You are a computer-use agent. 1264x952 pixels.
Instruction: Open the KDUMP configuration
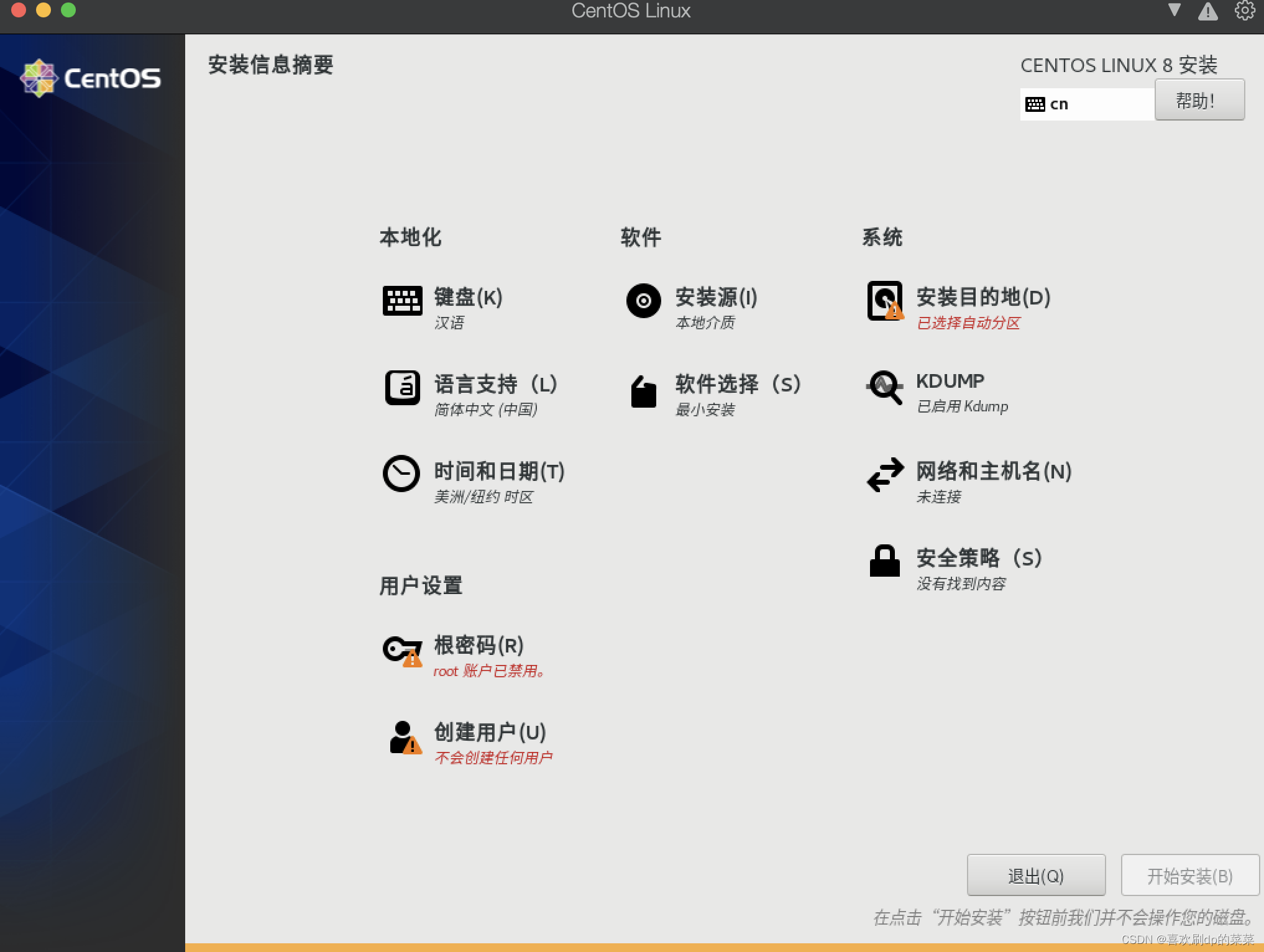pos(948,381)
